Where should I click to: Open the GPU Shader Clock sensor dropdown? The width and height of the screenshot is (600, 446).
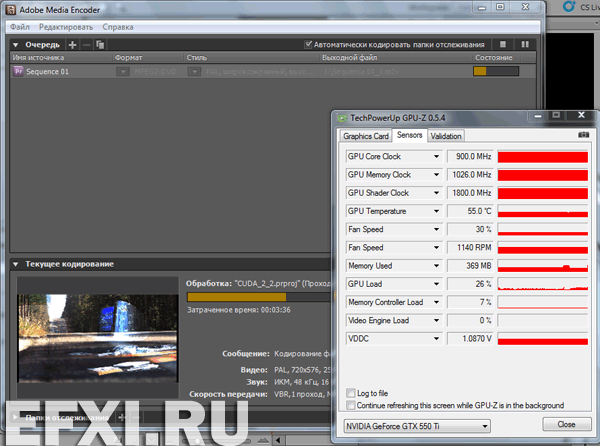436,193
